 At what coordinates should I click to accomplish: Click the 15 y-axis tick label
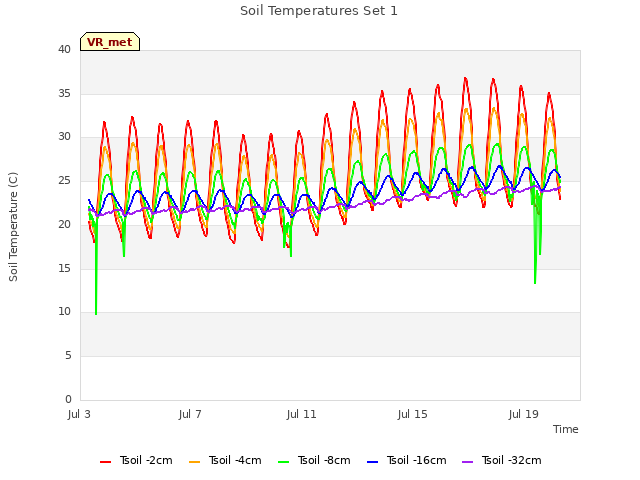64,268
